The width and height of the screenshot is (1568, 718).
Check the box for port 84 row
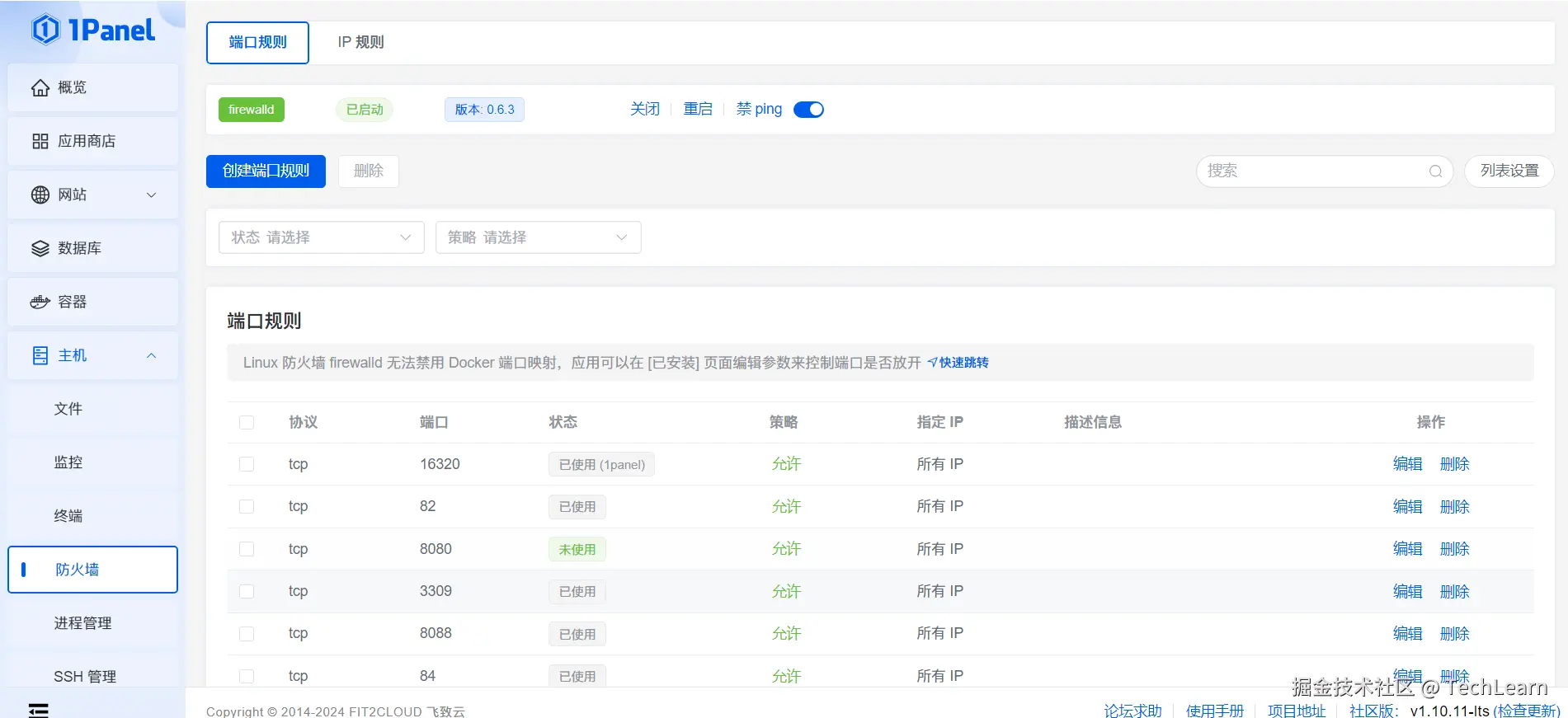tap(247, 676)
